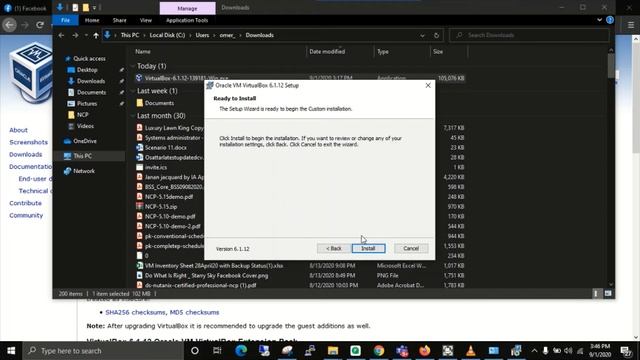640x360 pixels.
Task: Select Network in the navigation pane
Action: (x=84, y=171)
